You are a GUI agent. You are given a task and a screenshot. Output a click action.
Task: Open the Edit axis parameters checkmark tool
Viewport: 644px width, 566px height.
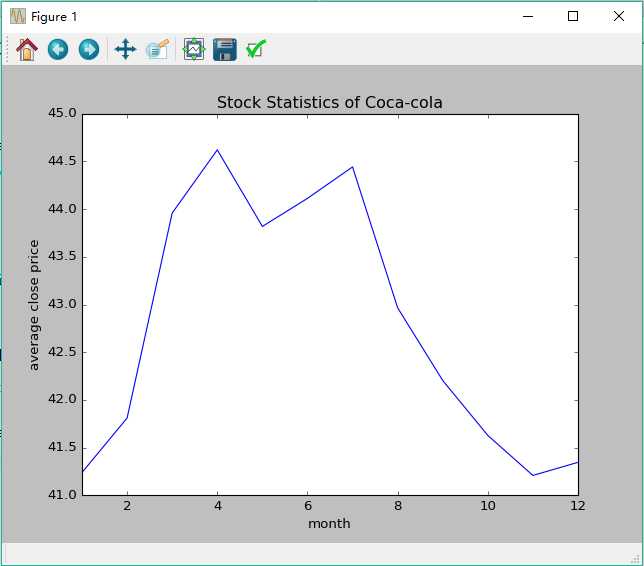click(255, 49)
